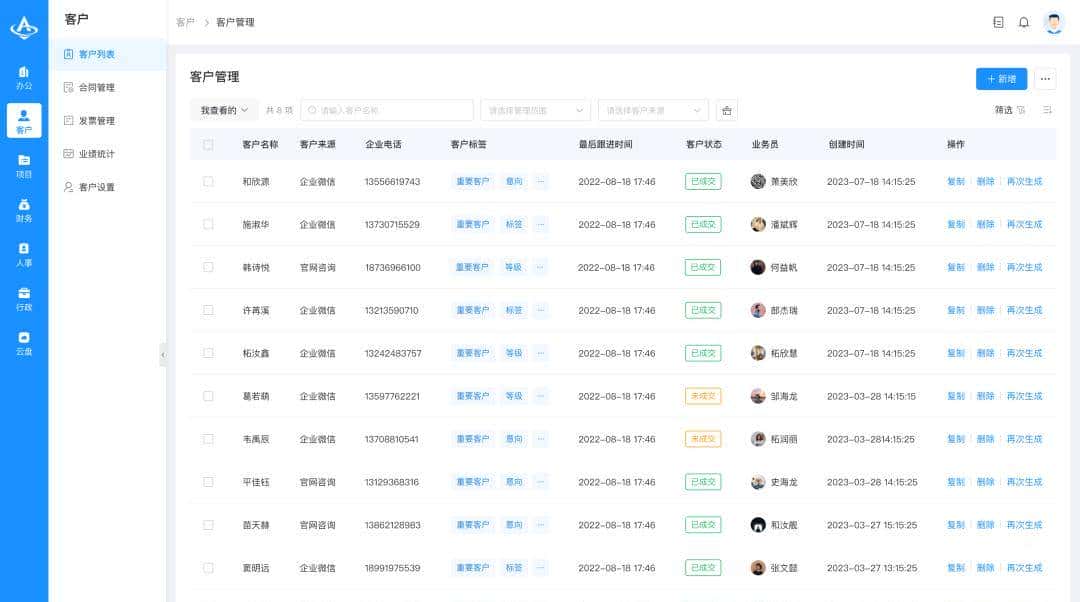Tick the checkbox on the 韩诗悦 row
The width and height of the screenshot is (1080, 602).
pyautogui.click(x=208, y=267)
